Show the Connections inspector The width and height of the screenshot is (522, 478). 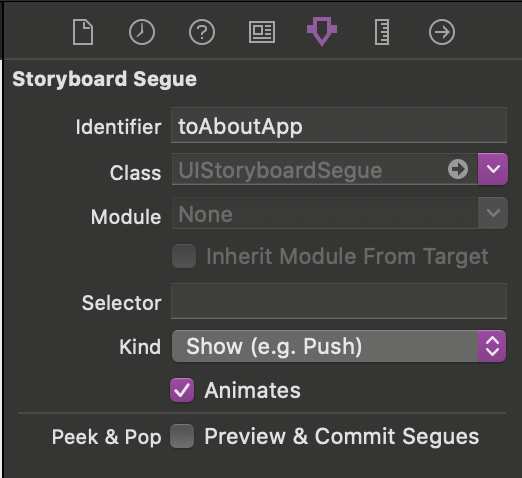(x=442, y=32)
